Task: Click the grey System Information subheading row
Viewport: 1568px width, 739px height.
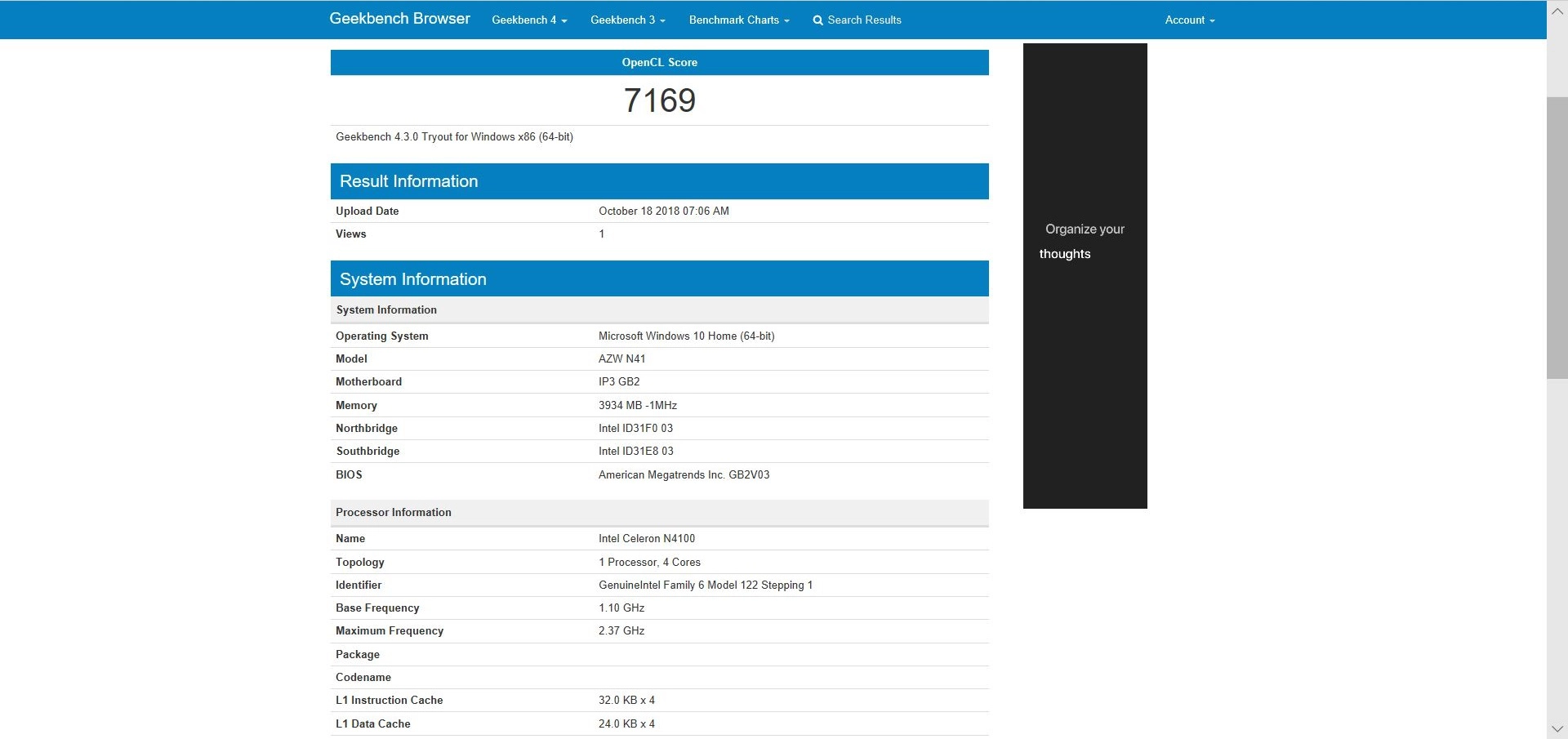Action: click(x=660, y=309)
